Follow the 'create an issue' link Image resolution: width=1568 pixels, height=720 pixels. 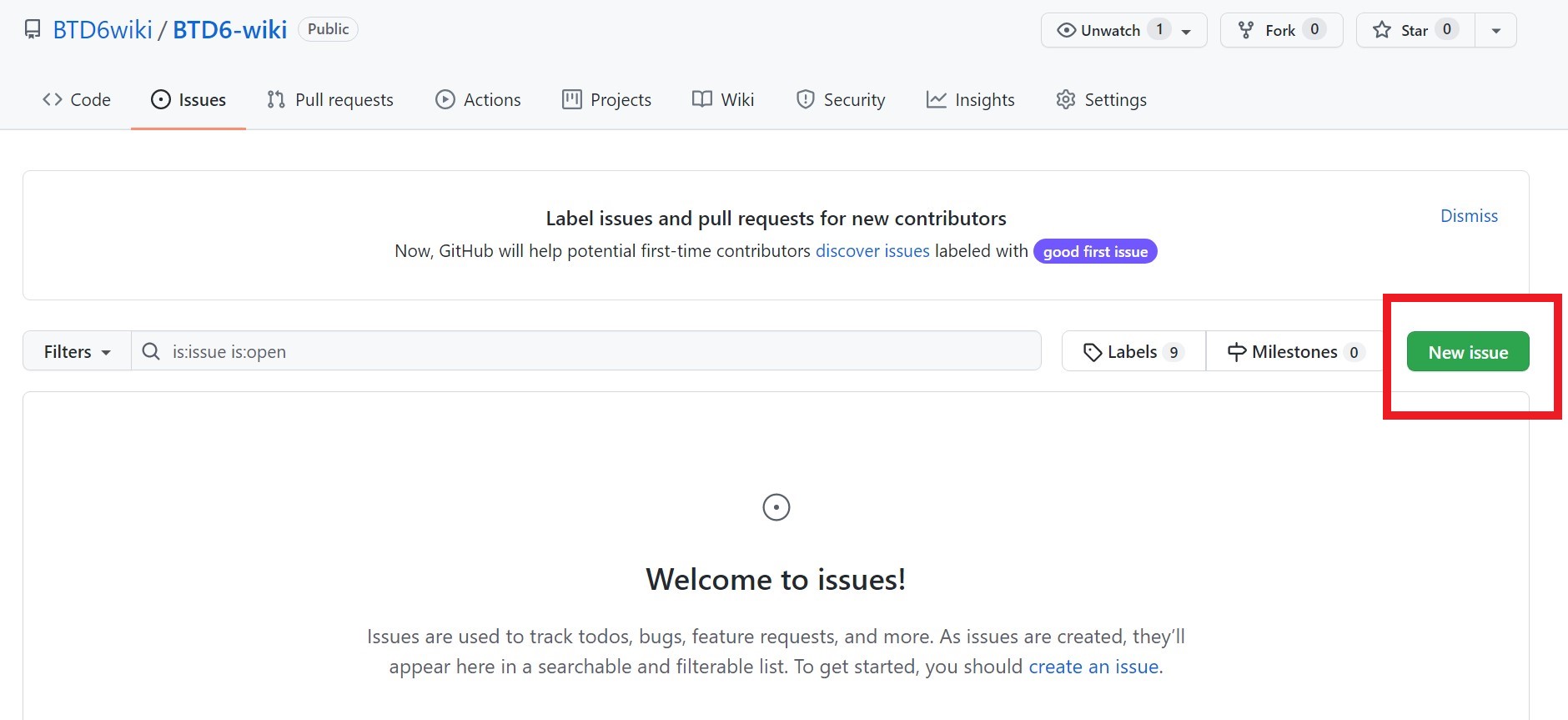point(1093,667)
